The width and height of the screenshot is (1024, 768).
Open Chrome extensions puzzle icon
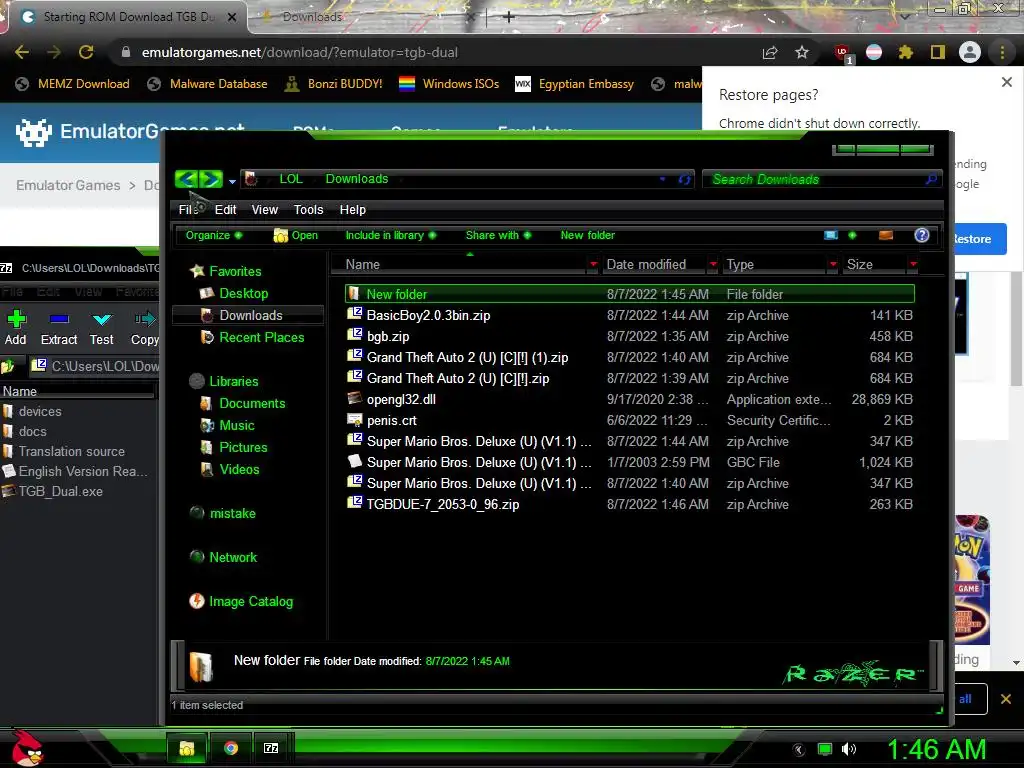pyautogui.click(x=906, y=52)
